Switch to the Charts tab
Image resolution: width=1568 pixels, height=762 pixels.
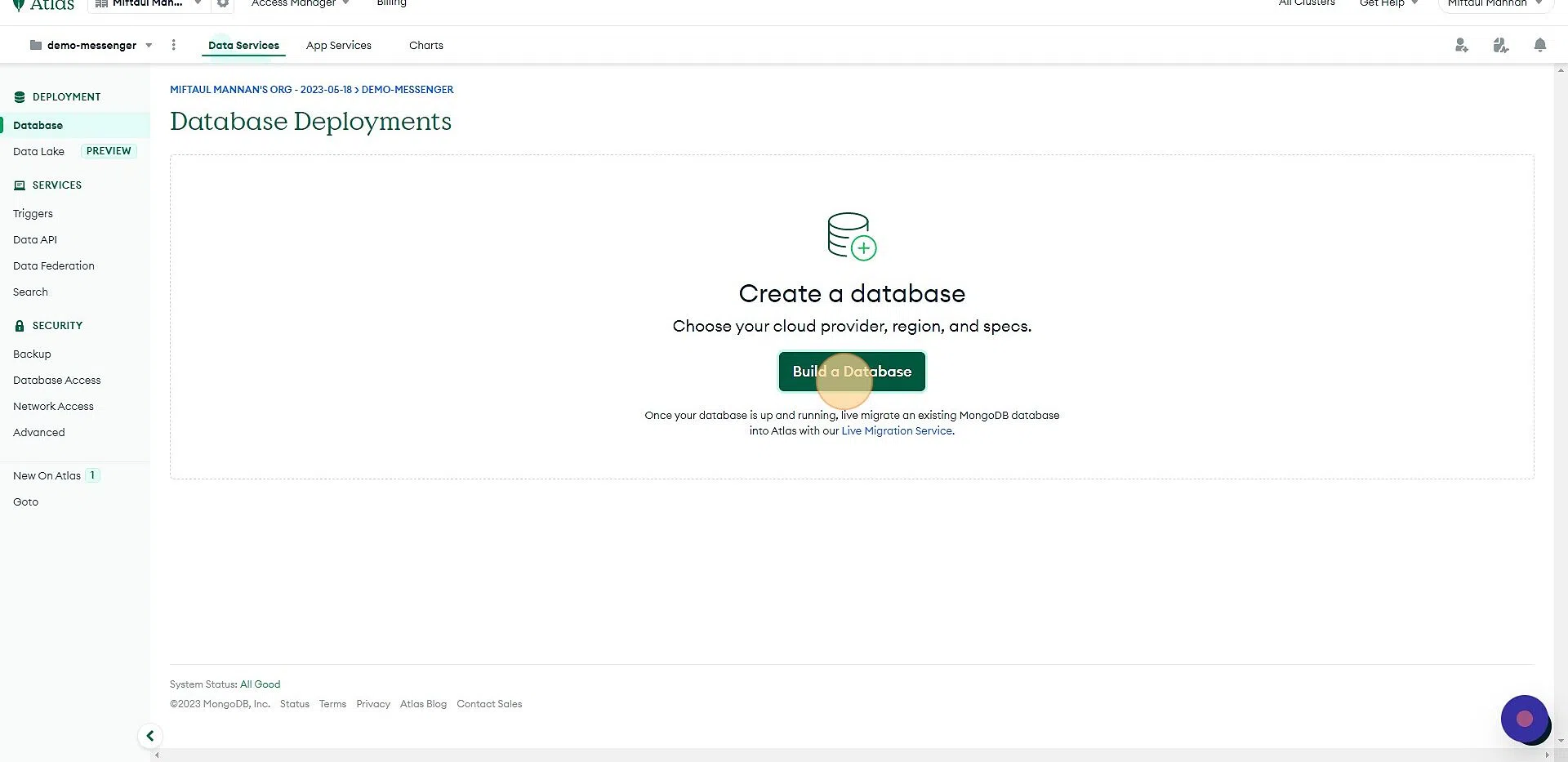pos(425,46)
